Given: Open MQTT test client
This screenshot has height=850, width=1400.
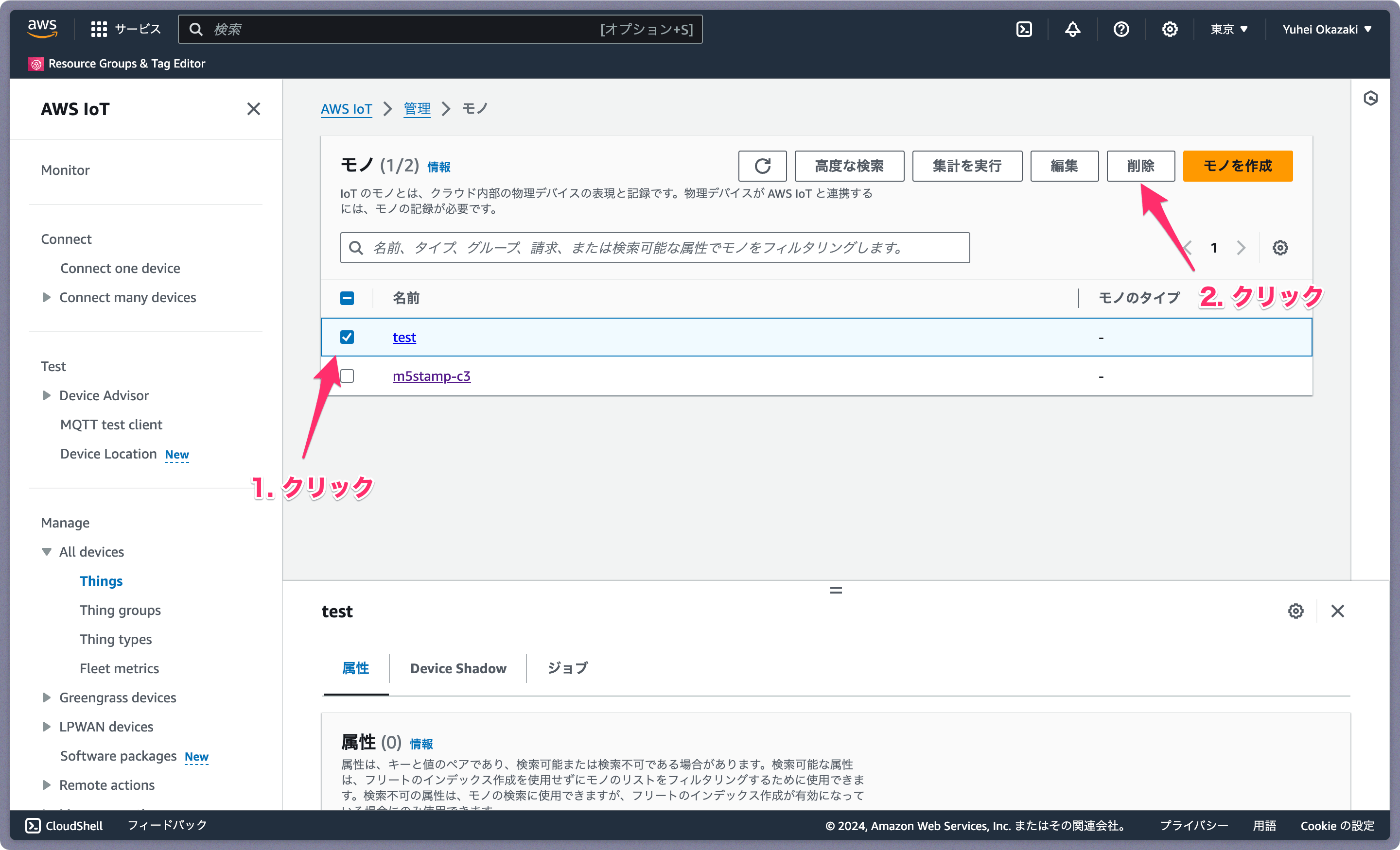Looking at the screenshot, I should [111, 424].
